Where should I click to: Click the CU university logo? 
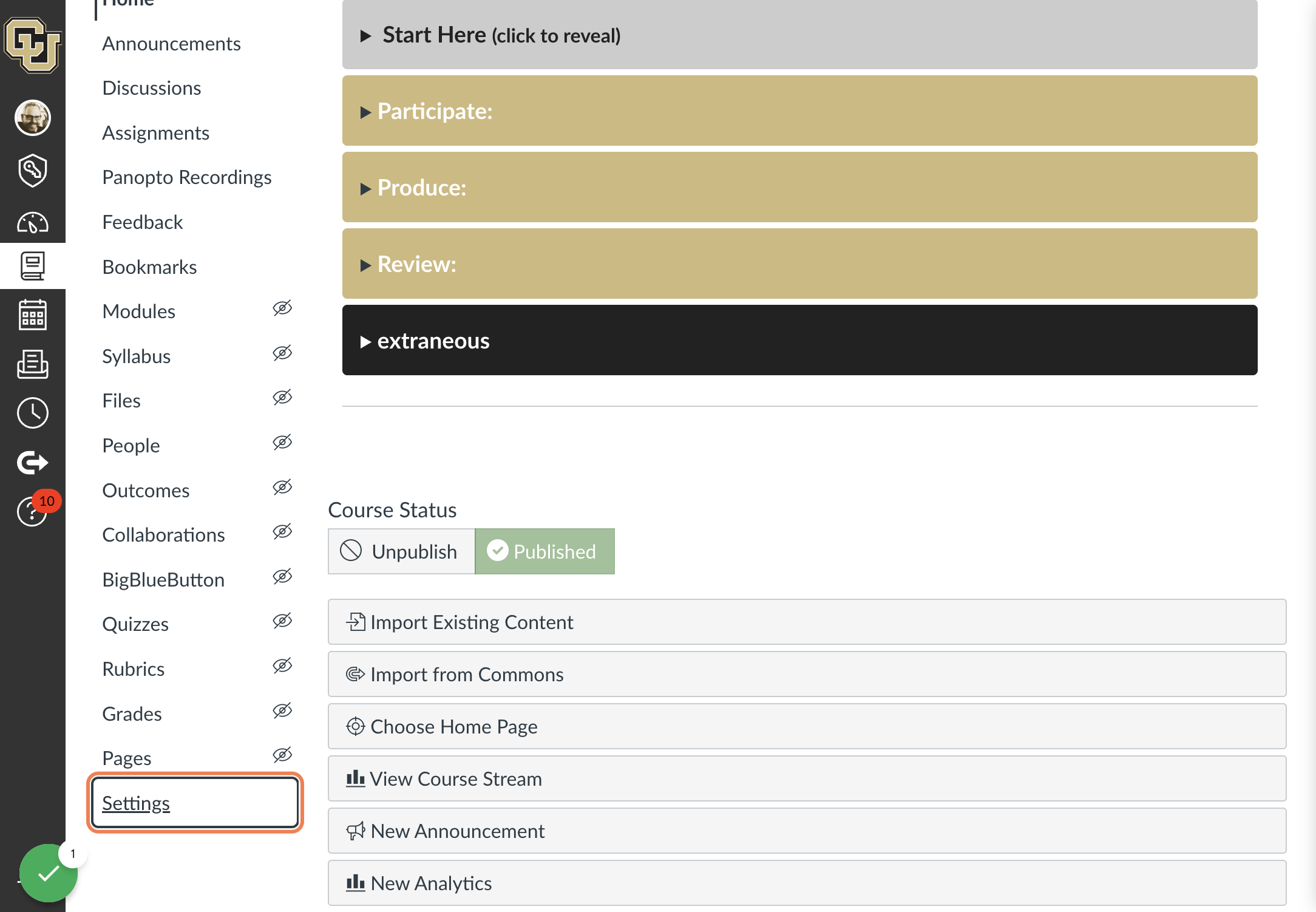(32, 45)
